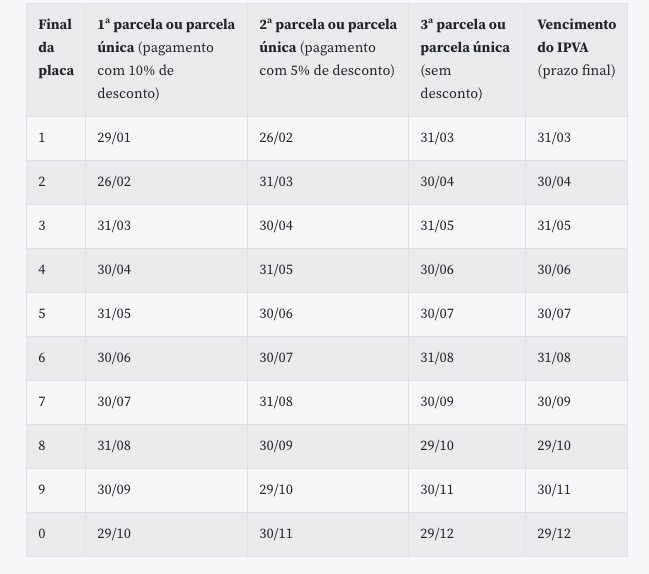Click Vencimento date for plate ending 0
The image size is (649, 574).
[x=554, y=534]
